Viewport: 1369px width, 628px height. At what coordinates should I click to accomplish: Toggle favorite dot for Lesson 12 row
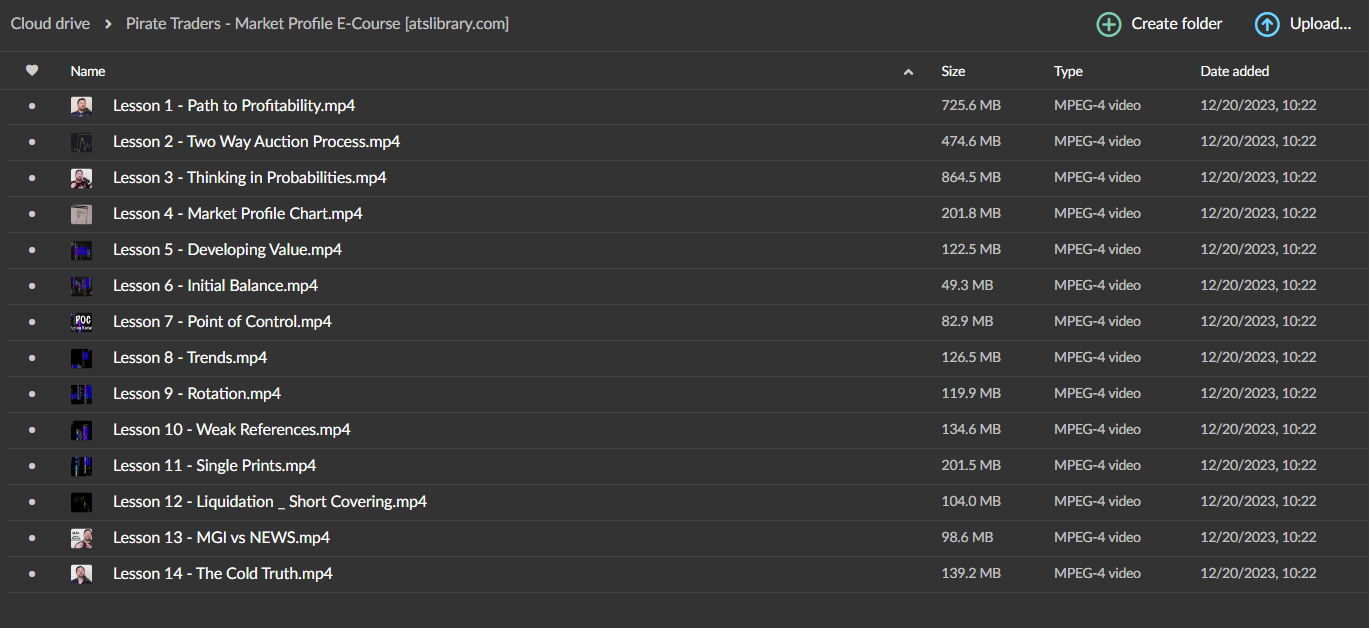[32, 502]
